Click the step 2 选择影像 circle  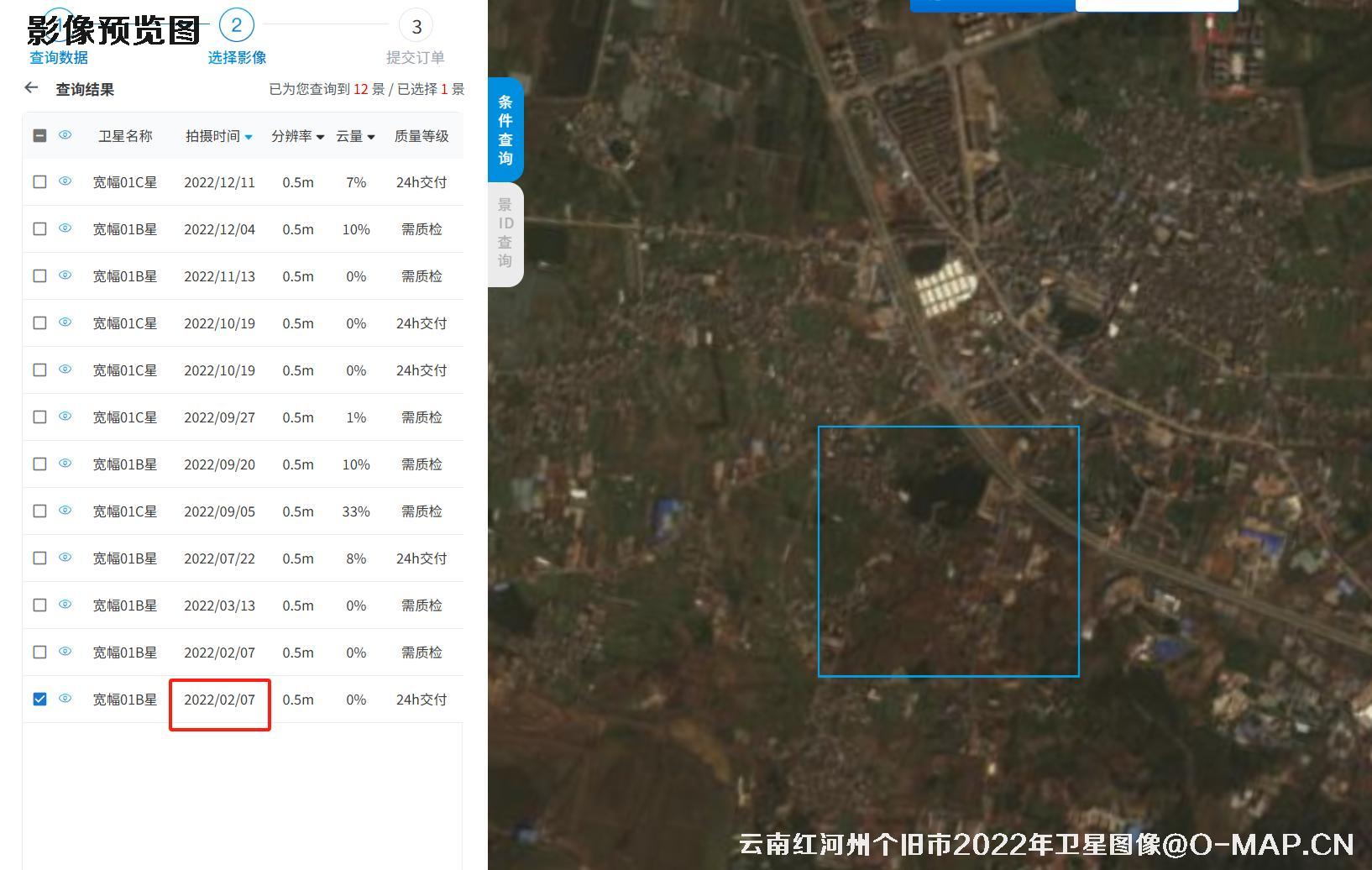click(236, 25)
